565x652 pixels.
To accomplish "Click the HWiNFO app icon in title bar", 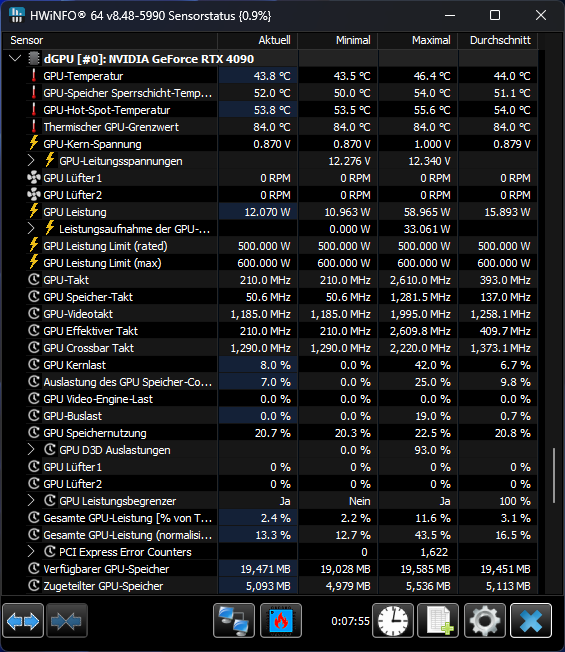I will [x=16, y=15].
